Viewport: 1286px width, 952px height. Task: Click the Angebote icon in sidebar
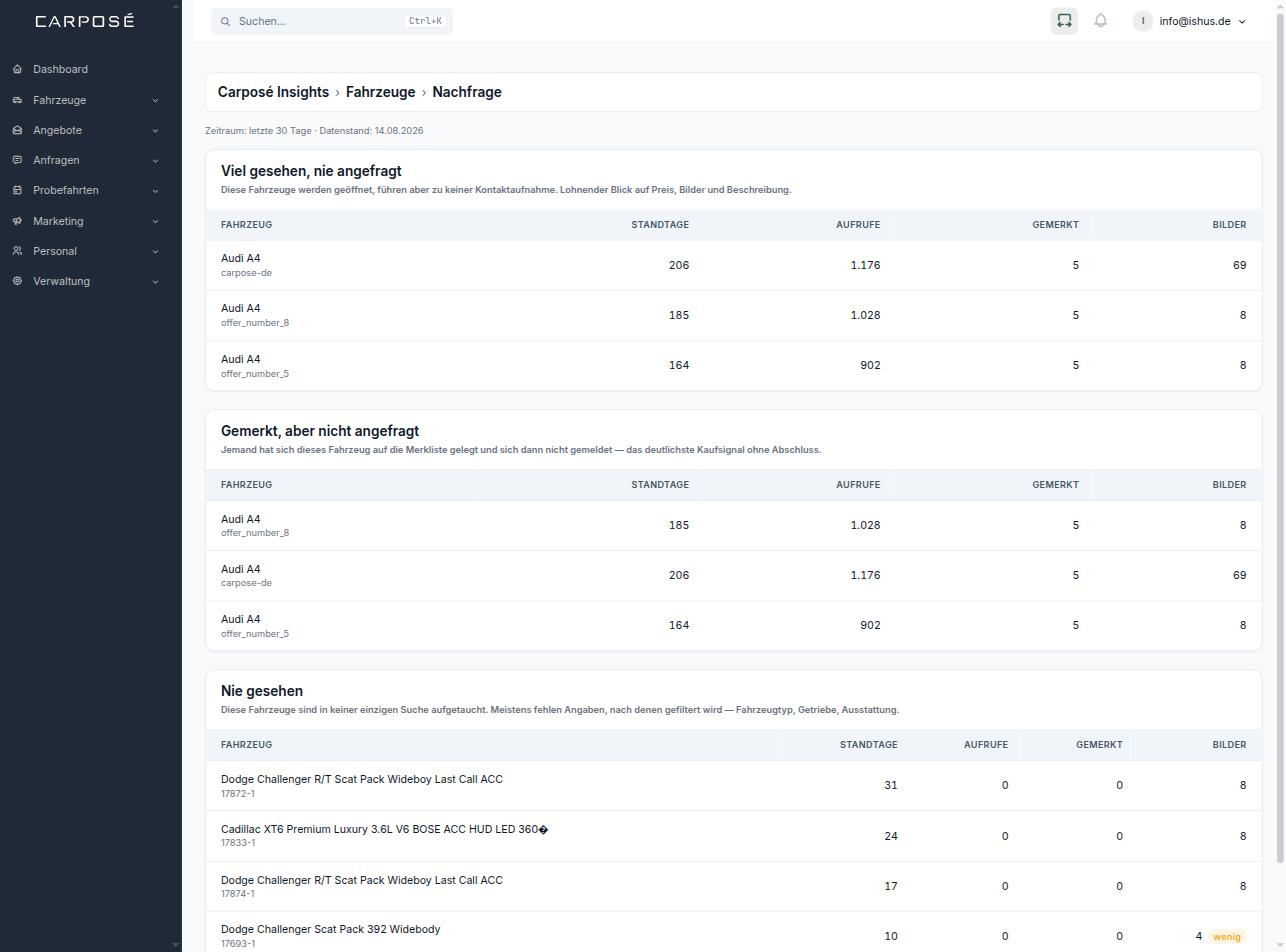tap(18, 130)
